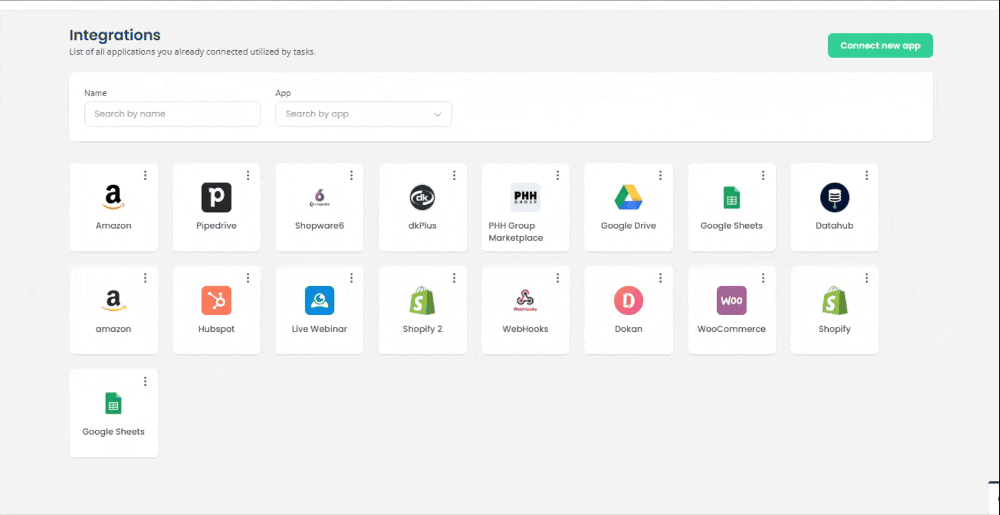Expand the Shopware6 card three-dot menu
The width and height of the screenshot is (1000, 515).
351,175
